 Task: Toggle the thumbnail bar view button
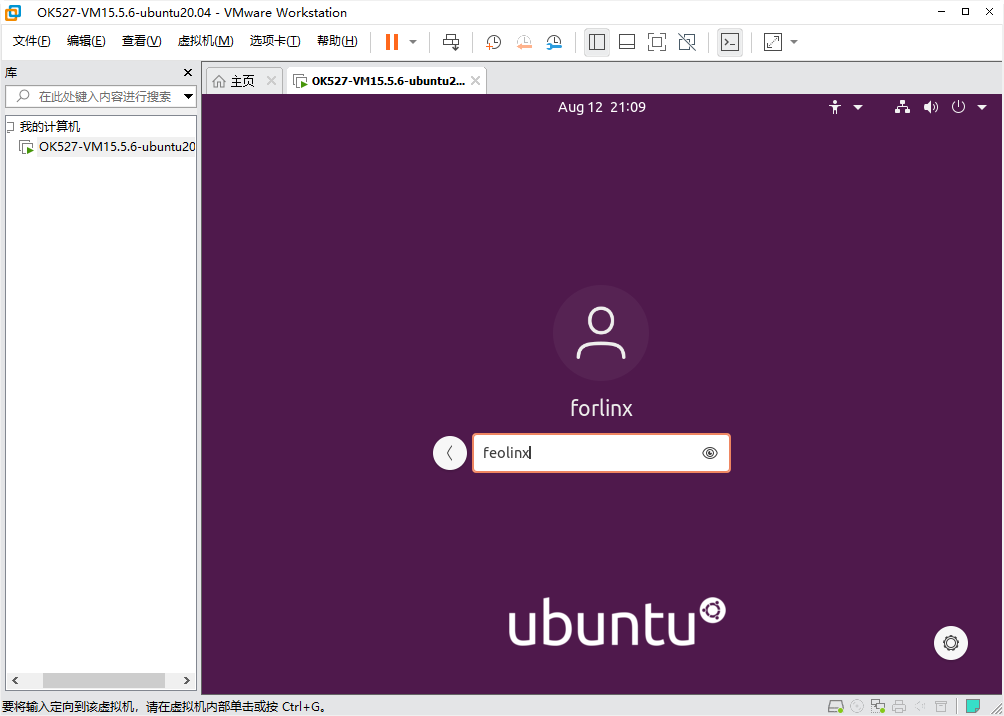[x=627, y=42]
